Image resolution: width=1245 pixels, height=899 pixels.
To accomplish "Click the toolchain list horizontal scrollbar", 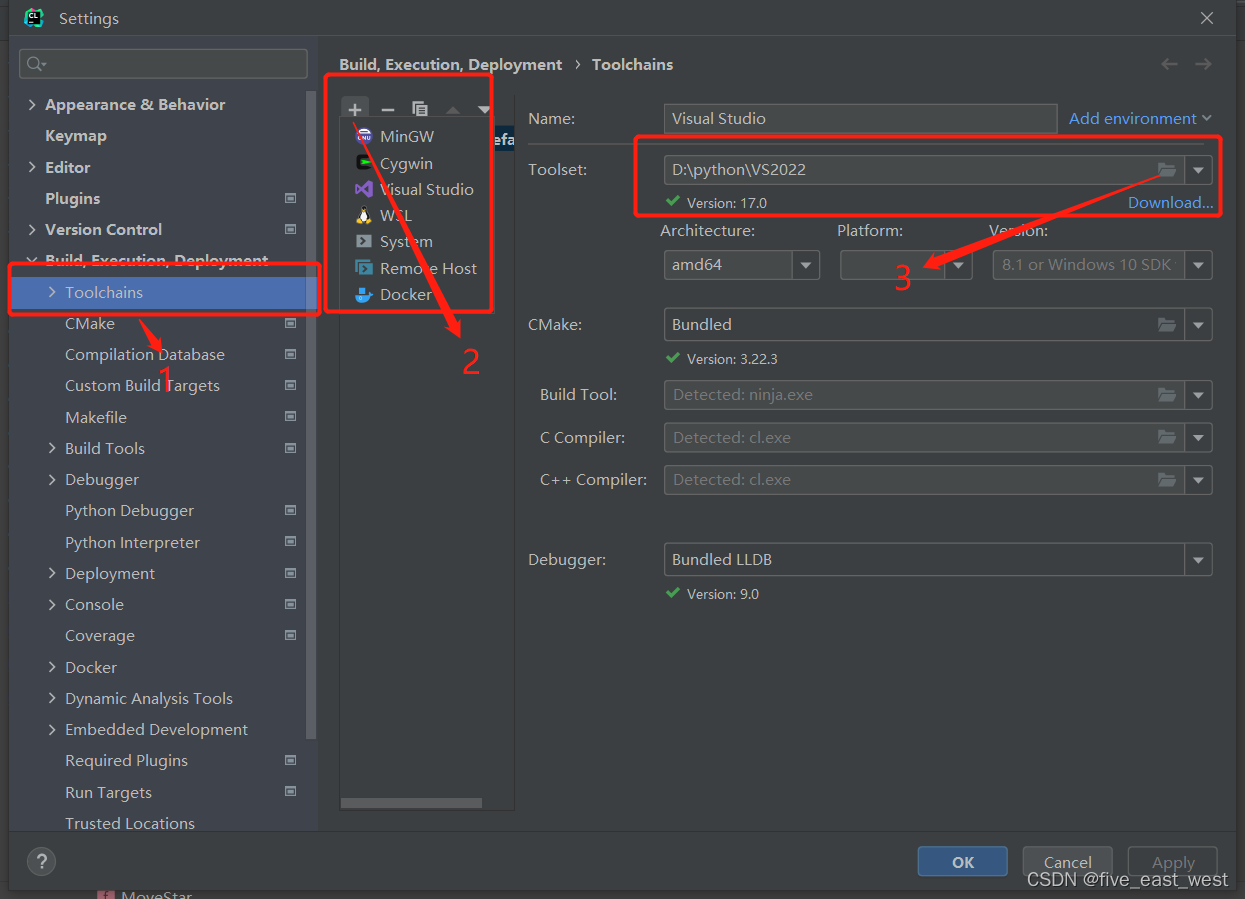I will [x=411, y=803].
